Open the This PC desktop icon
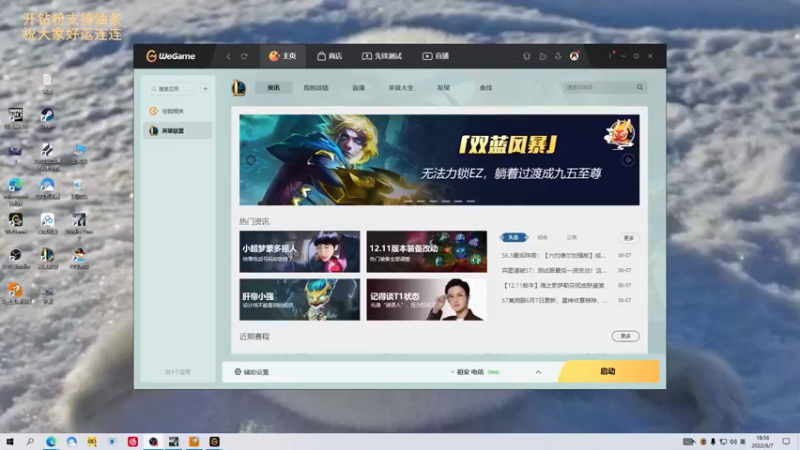 click(79, 153)
